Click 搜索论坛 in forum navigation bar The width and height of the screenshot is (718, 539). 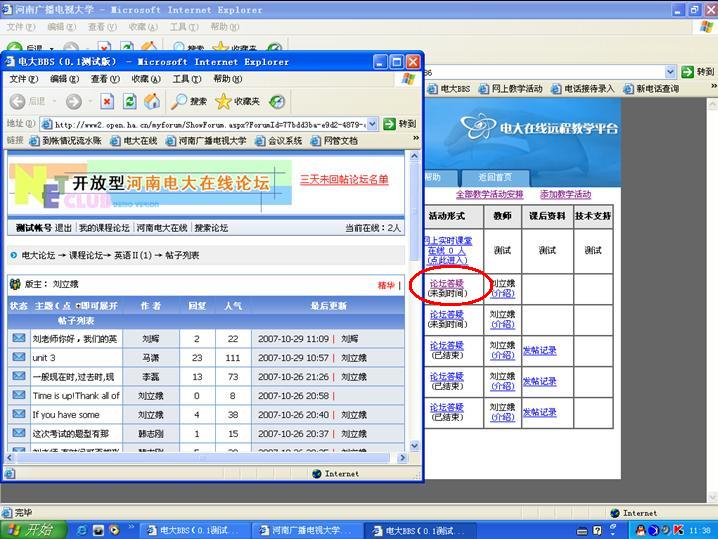[x=211, y=228]
